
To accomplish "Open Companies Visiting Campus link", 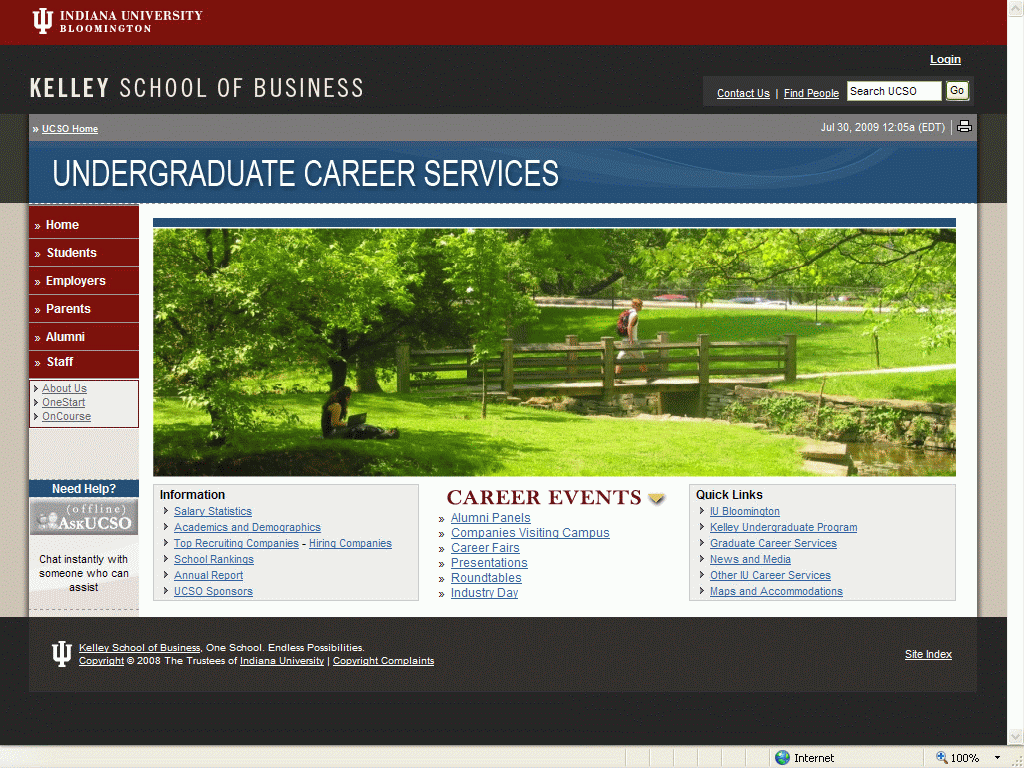I will click(x=530, y=533).
